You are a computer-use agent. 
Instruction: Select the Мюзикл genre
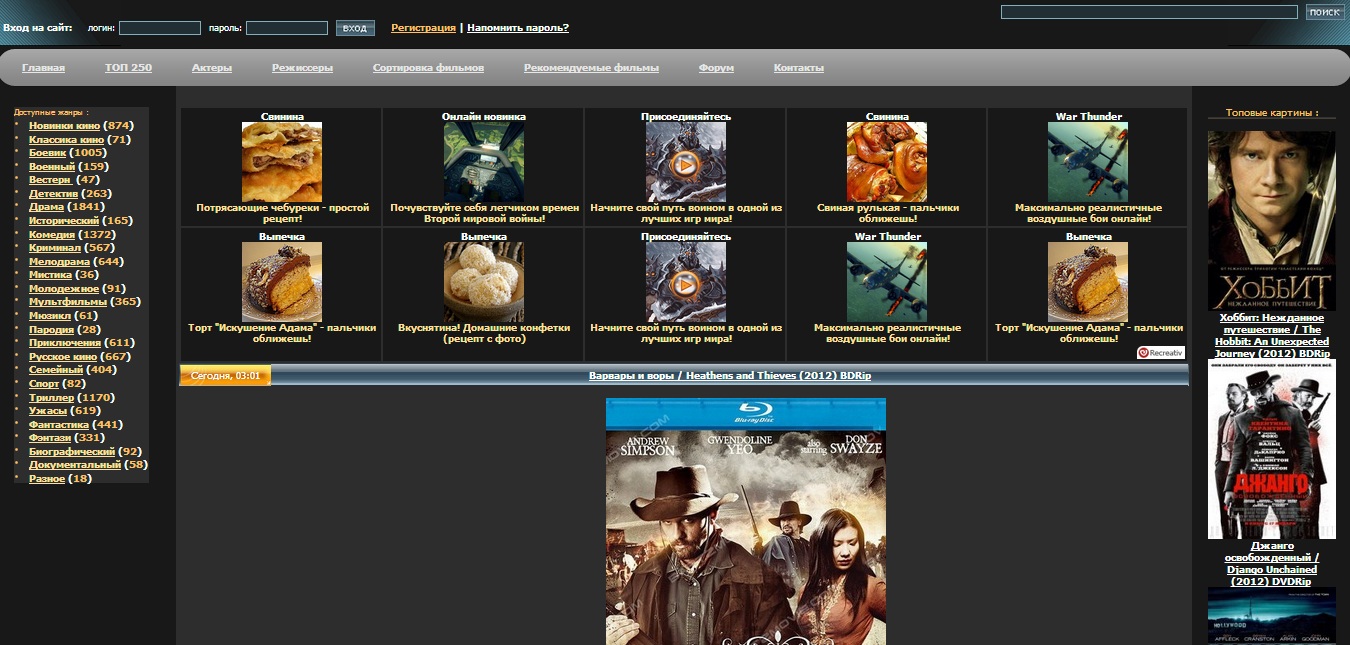(x=49, y=315)
